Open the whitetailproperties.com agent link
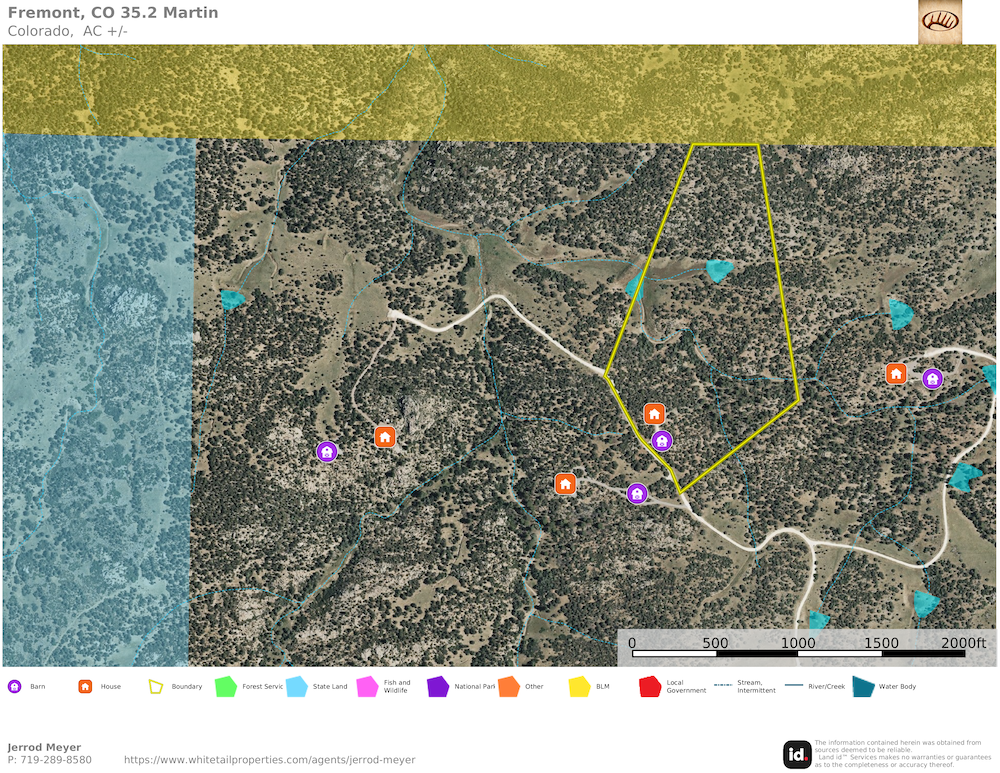 269,760
